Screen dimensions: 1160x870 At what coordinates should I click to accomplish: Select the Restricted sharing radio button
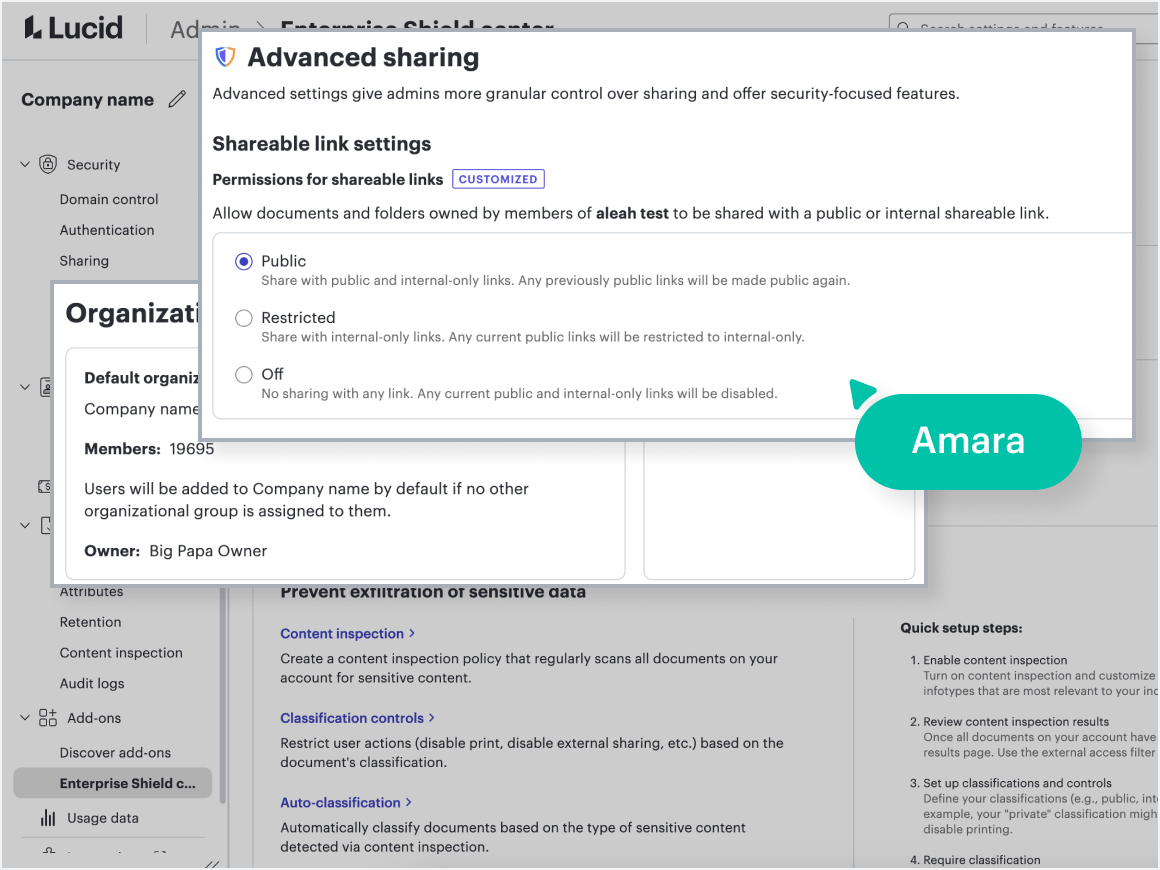(243, 318)
